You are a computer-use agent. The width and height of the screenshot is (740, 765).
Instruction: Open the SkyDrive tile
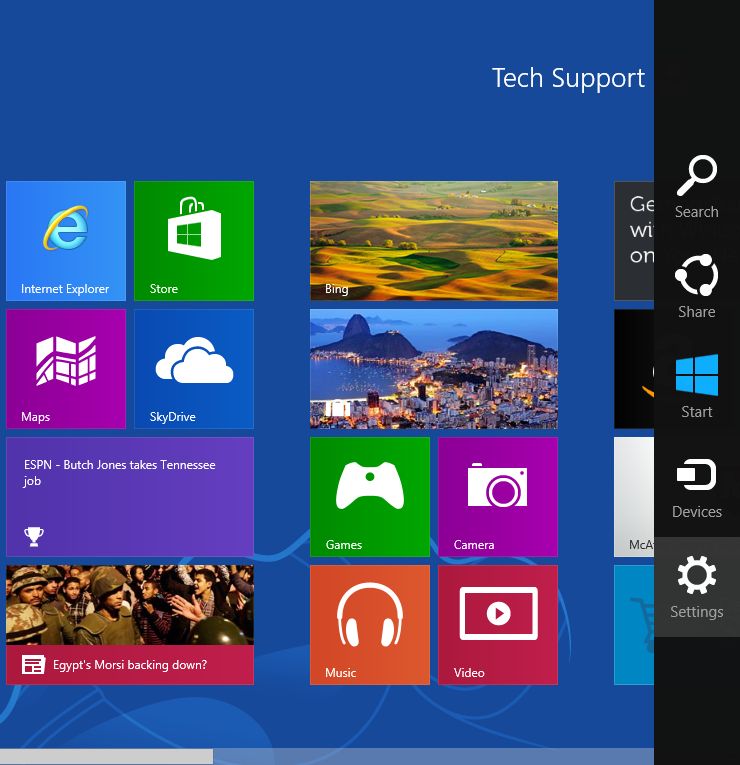194,369
